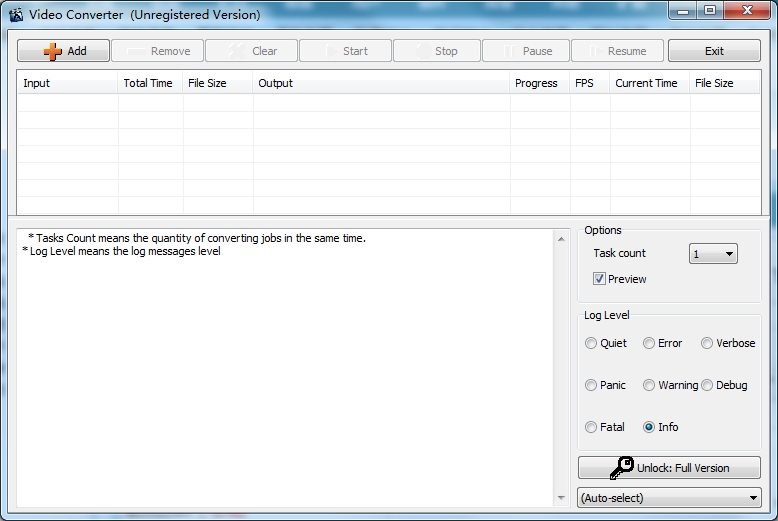Image resolution: width=778 pixels, height=521 pixels.
Task: Click the Input column header
Action: (67, 83)
